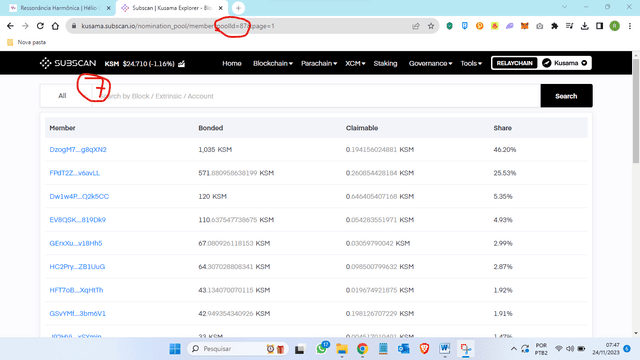640x360 pixels.
Task: Select the 46.20% share value
Action: point(504,149)
